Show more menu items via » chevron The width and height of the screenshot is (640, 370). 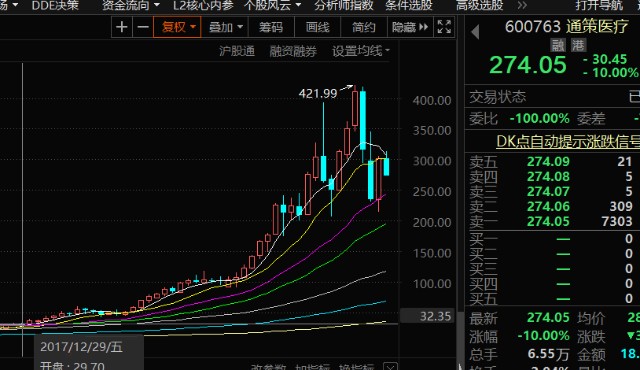tap(522, 5)
